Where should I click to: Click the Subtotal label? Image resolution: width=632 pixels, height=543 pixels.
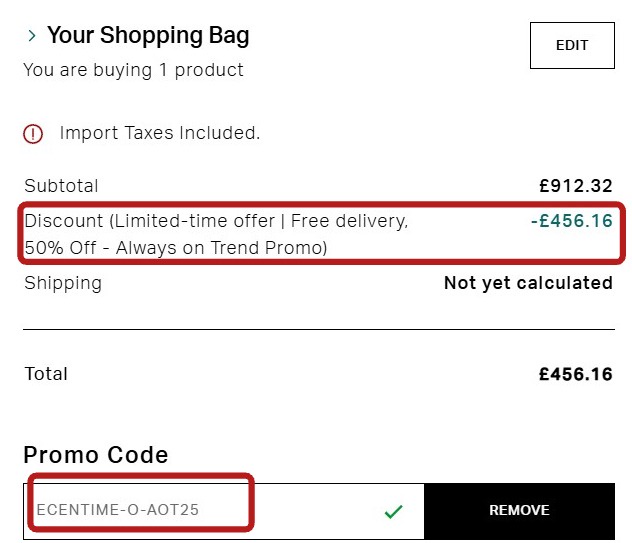(61, 186)
